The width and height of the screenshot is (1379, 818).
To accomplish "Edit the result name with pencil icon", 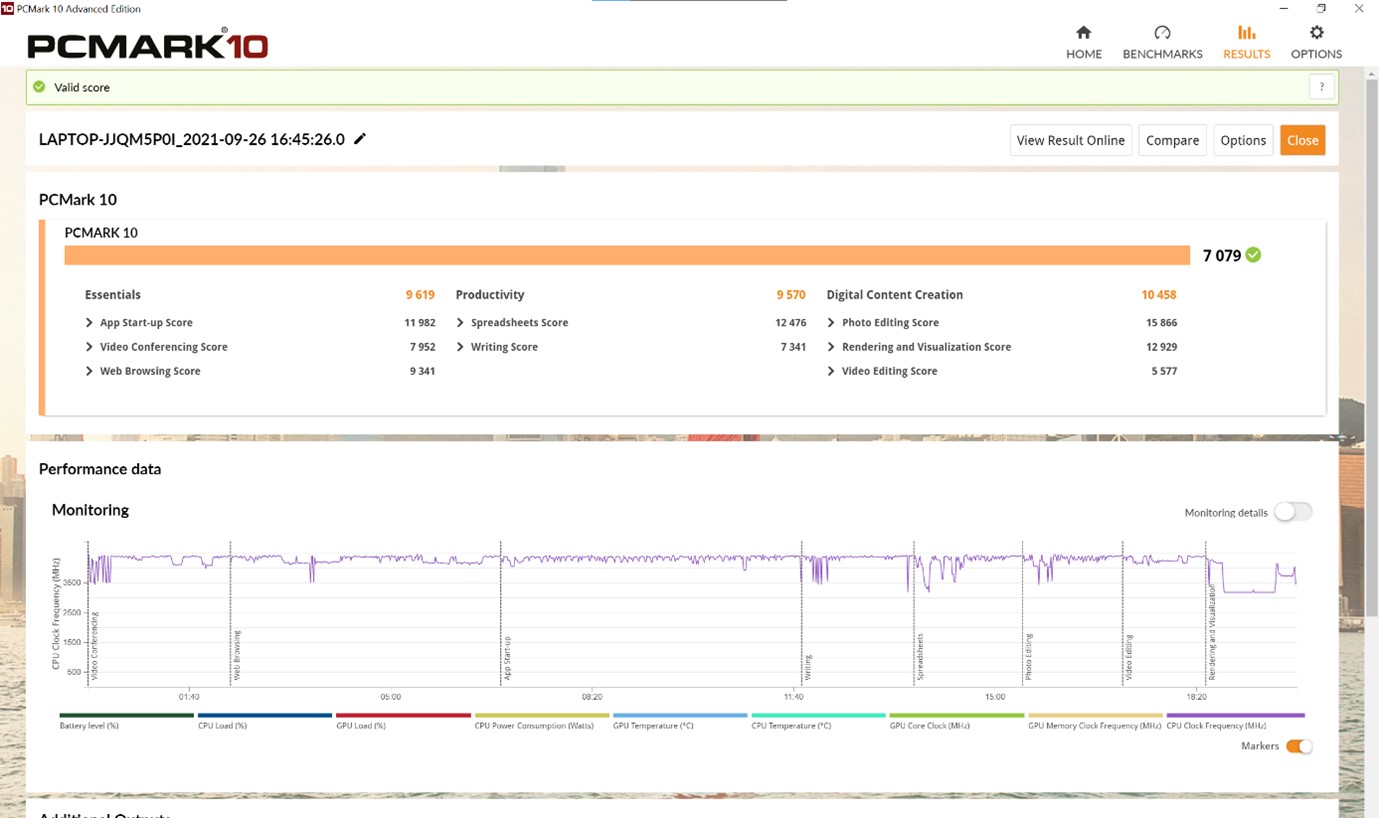I will tap(360, 139).
